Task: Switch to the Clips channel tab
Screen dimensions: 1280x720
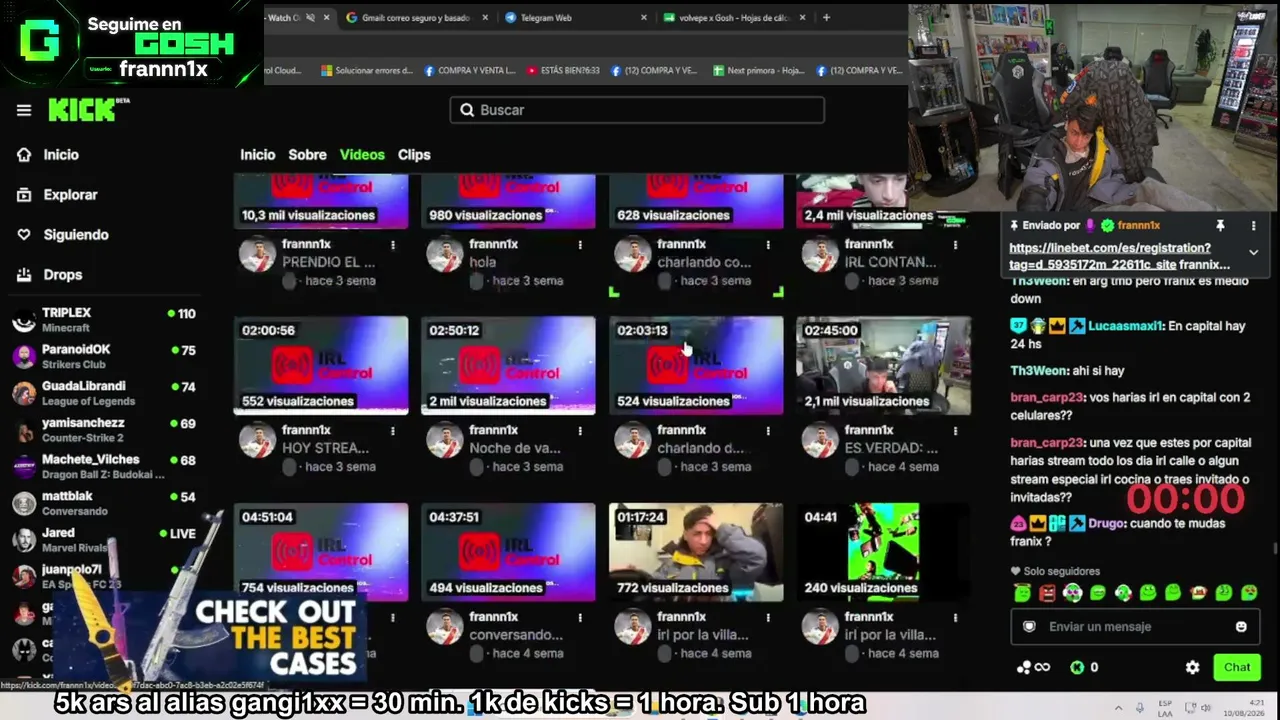Action: (414, 155)
